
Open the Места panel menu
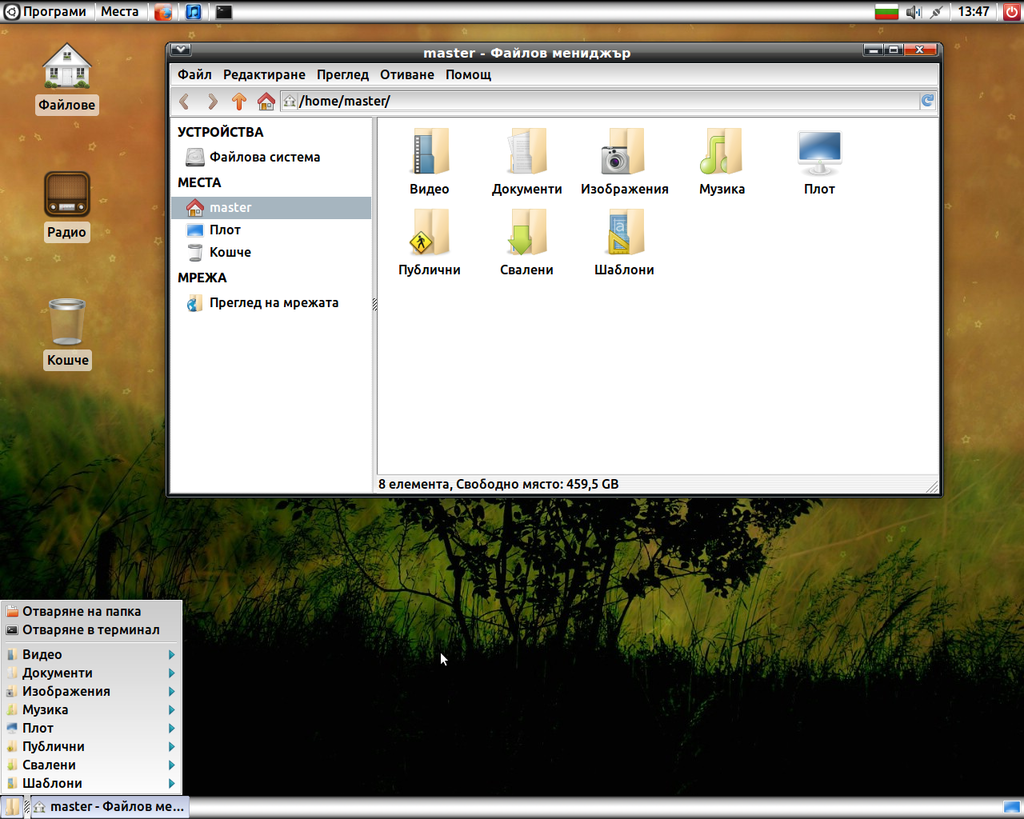(x=120, y=12)
